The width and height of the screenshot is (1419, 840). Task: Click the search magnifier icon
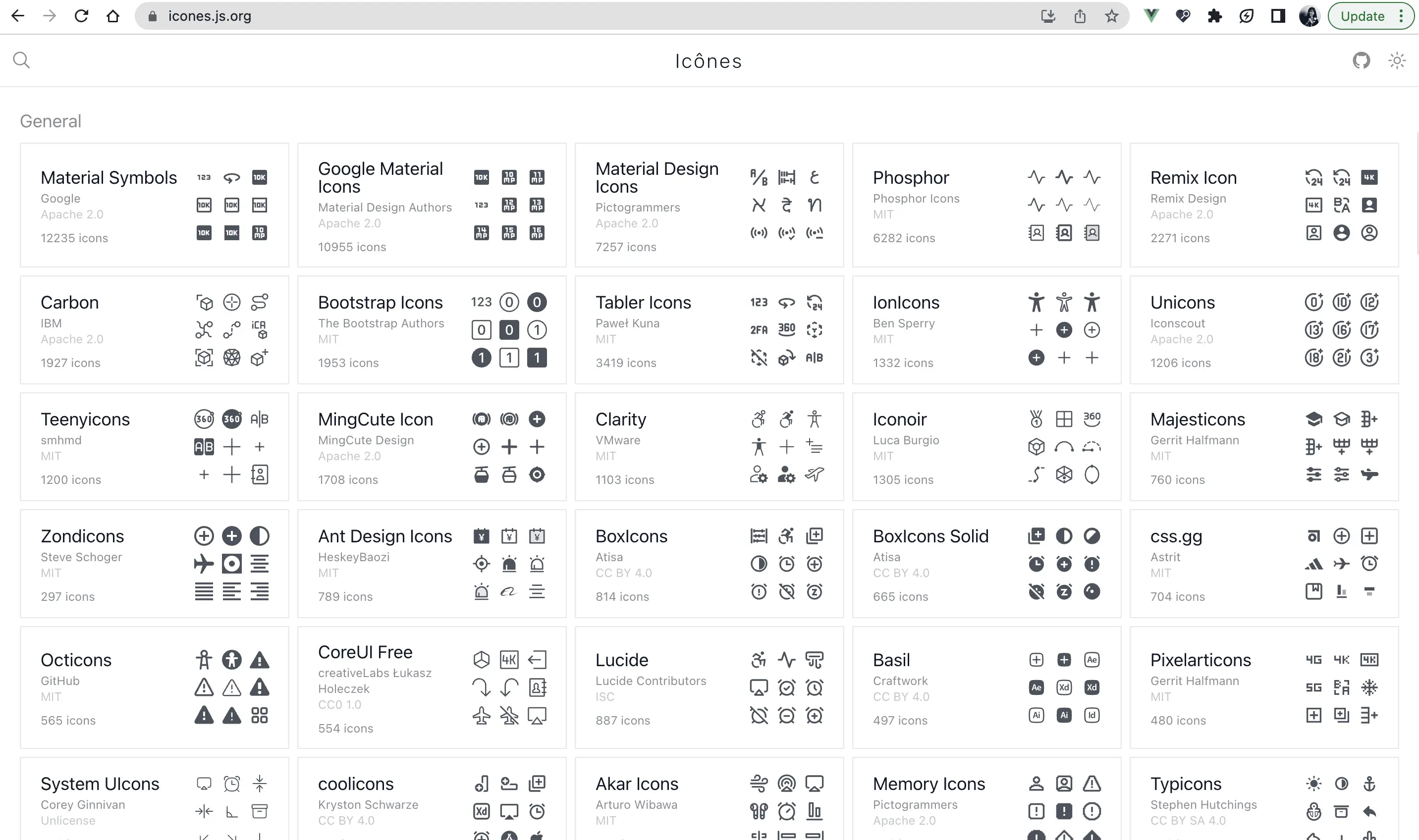tap(21, 60)
